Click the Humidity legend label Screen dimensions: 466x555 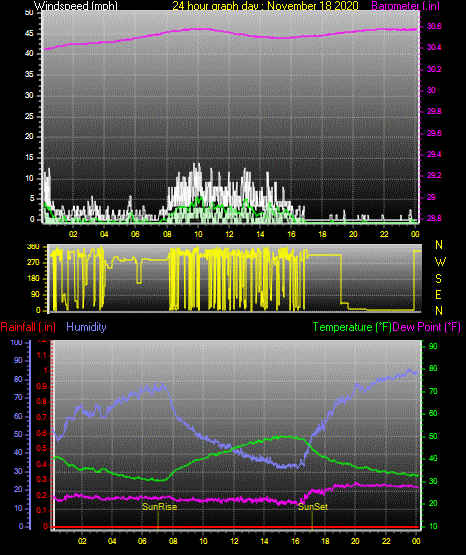86,327
